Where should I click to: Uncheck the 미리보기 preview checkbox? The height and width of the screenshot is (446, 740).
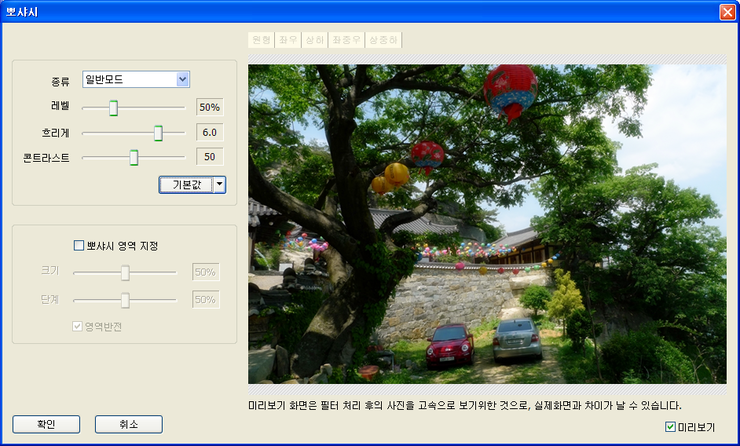click(670, 427)
